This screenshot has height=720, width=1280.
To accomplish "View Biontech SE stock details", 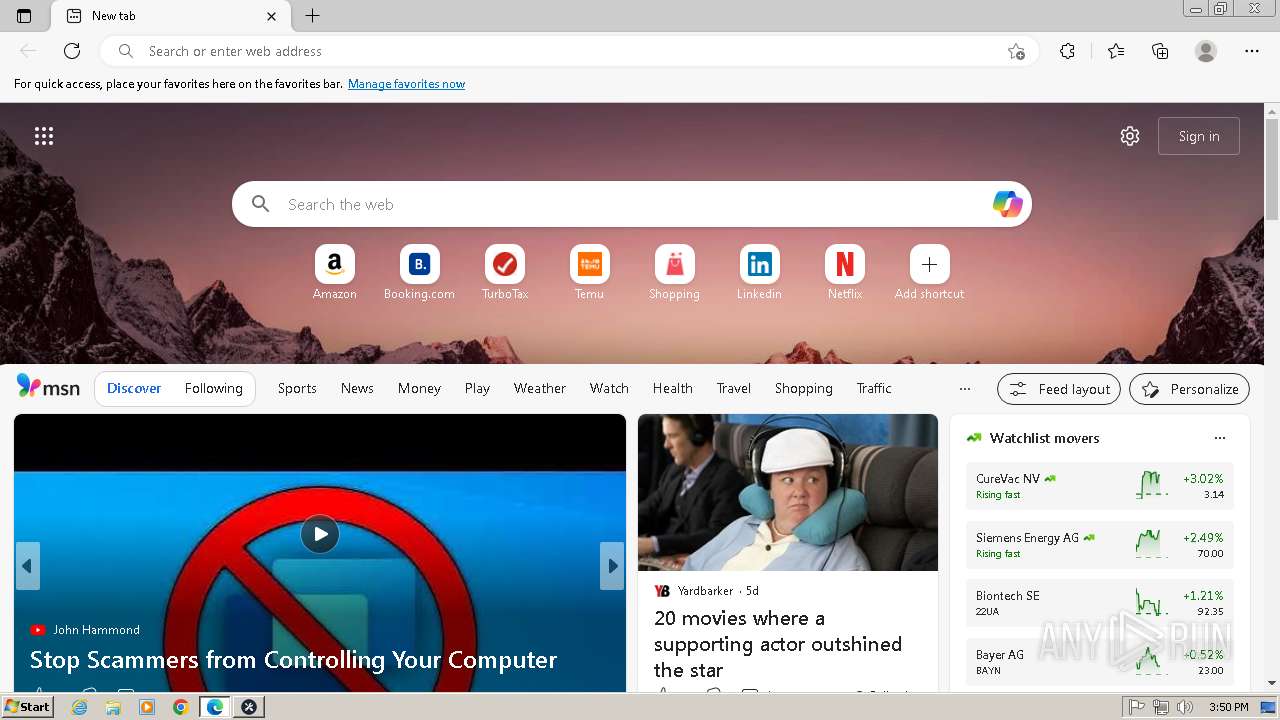I will click(x=1100, y=603).
